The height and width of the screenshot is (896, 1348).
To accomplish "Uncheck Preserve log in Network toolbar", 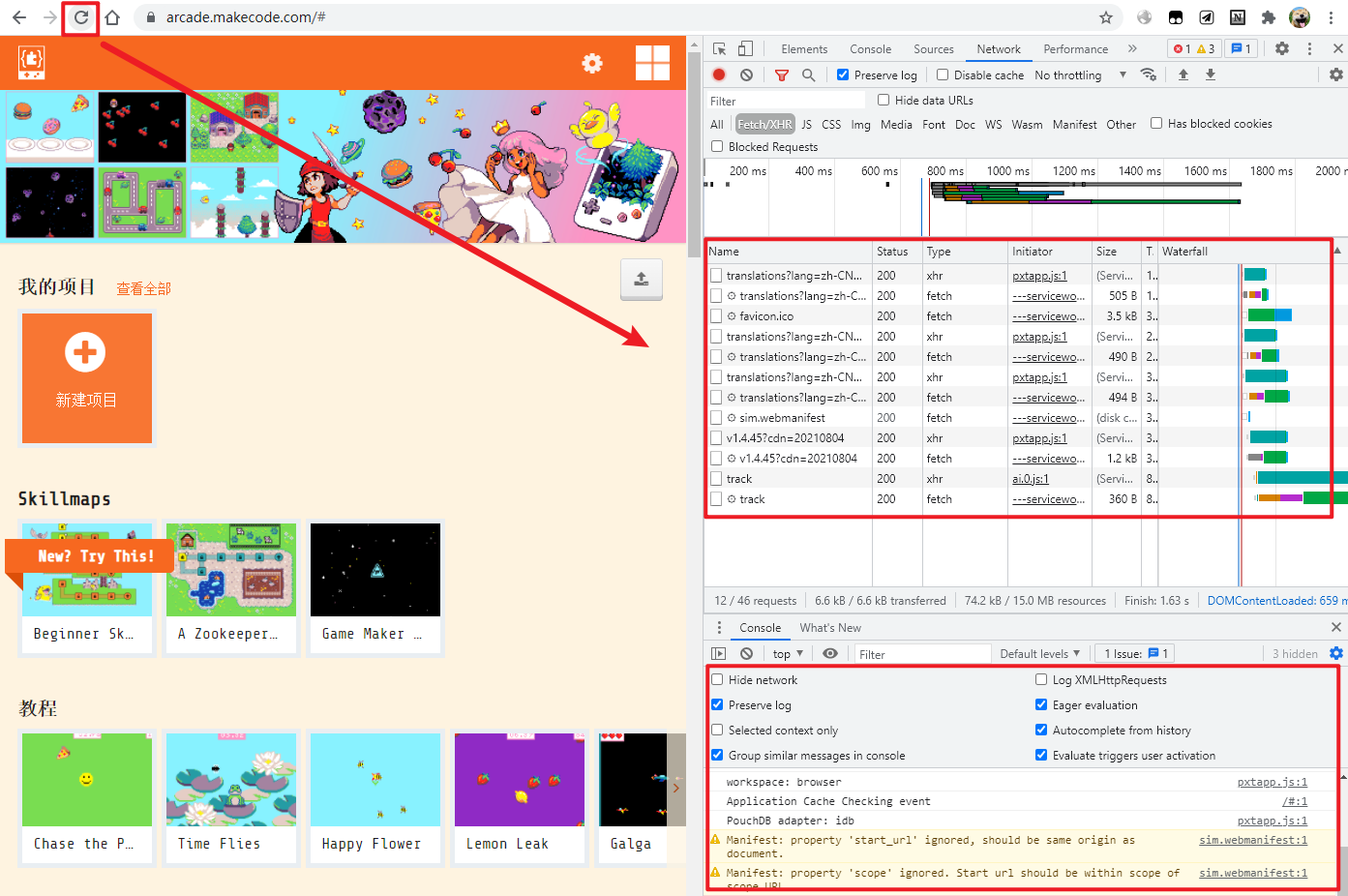I will pyautogui.click(x=843, y=75).
